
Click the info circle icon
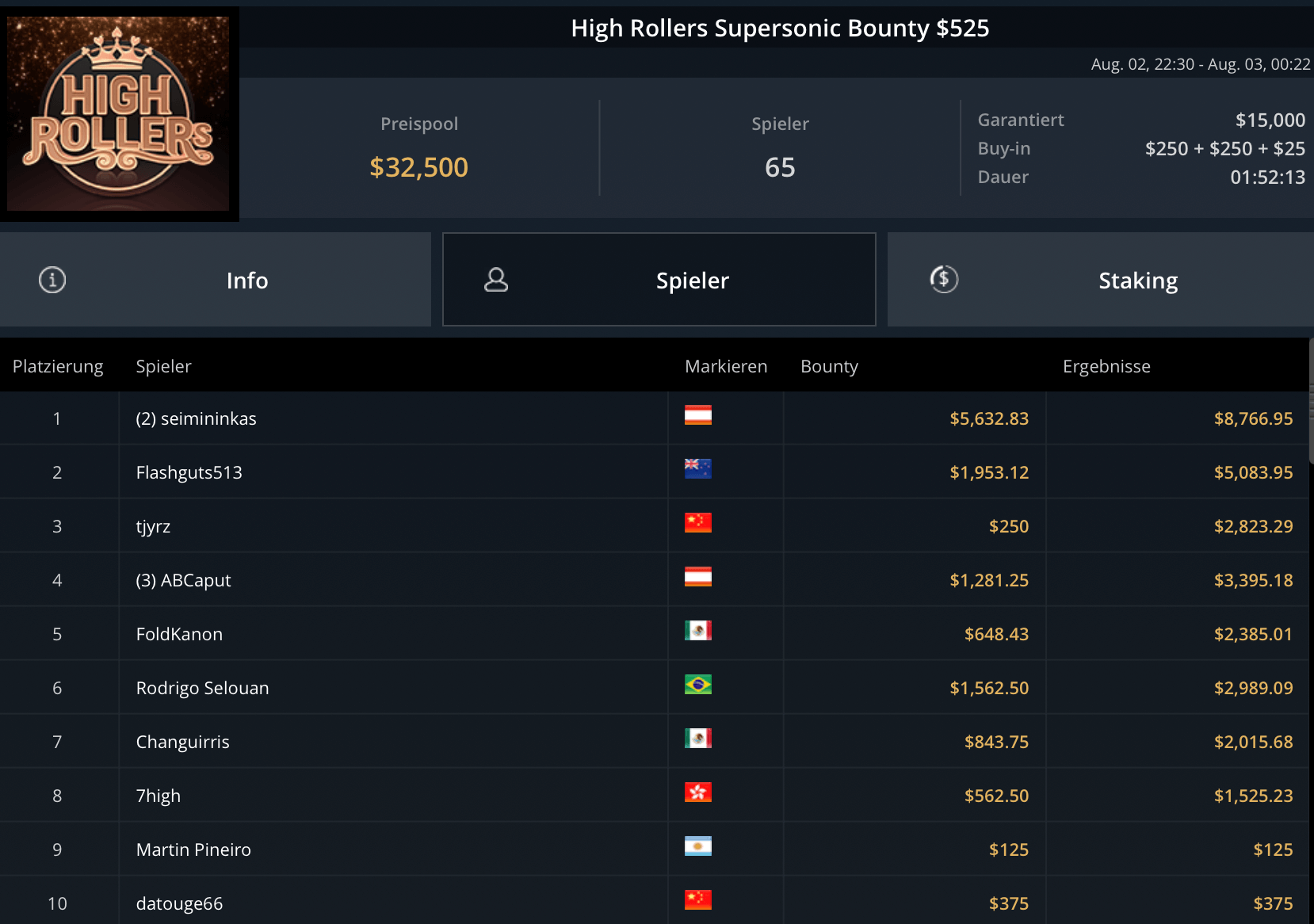click(52, 280)
